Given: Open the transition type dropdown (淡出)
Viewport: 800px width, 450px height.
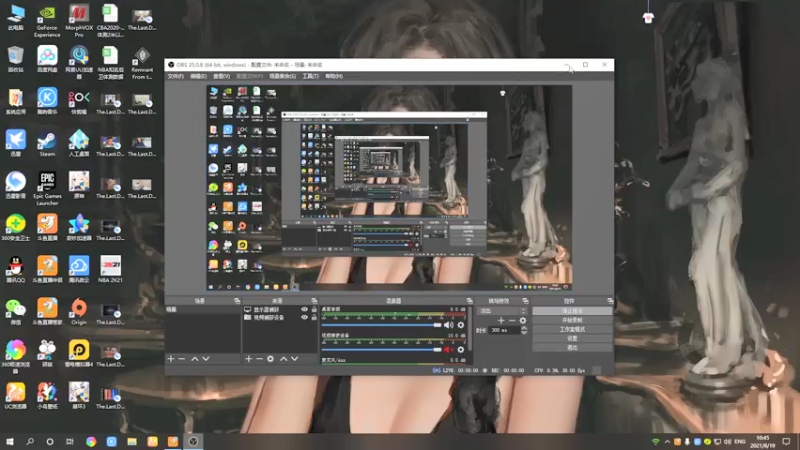Looking at the screenshot, I should pyautogui.click(x=502, y=311).
